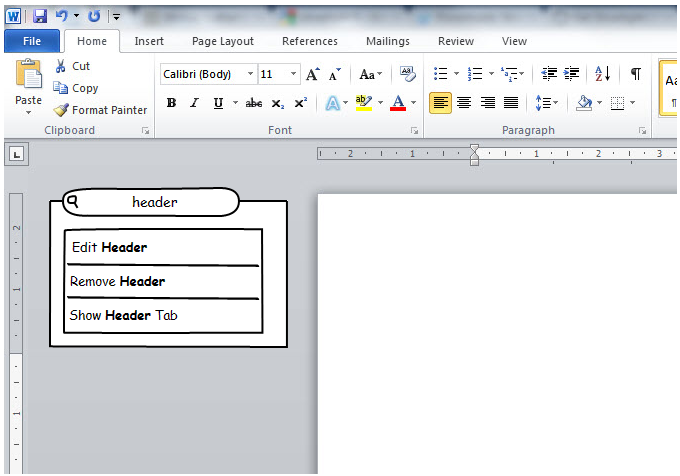Toggle italic formatting
The image size is (680, 476).
194,103
